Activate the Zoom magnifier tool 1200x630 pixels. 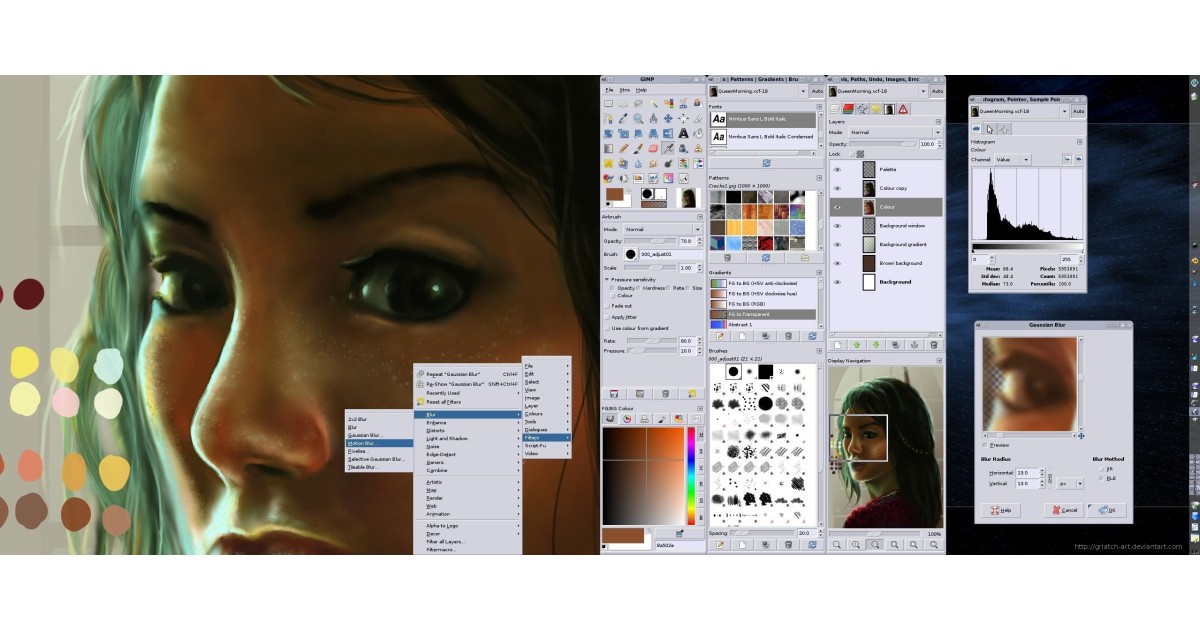(x=638, y=118)
